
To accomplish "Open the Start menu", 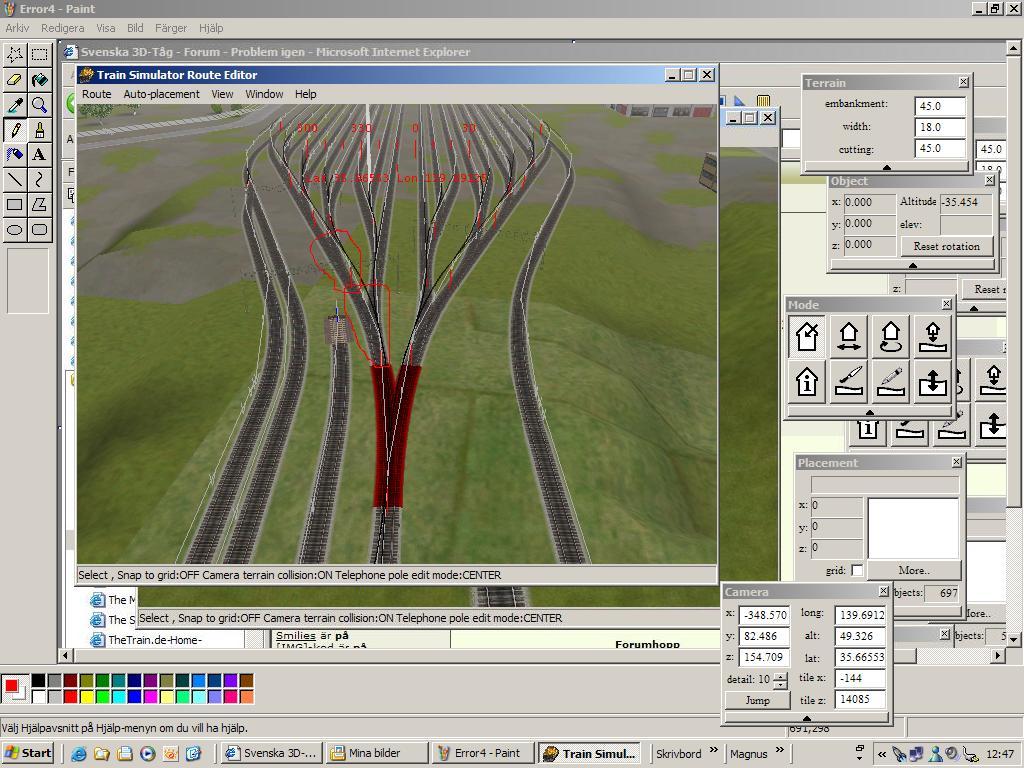I will (x=28, y=753).
